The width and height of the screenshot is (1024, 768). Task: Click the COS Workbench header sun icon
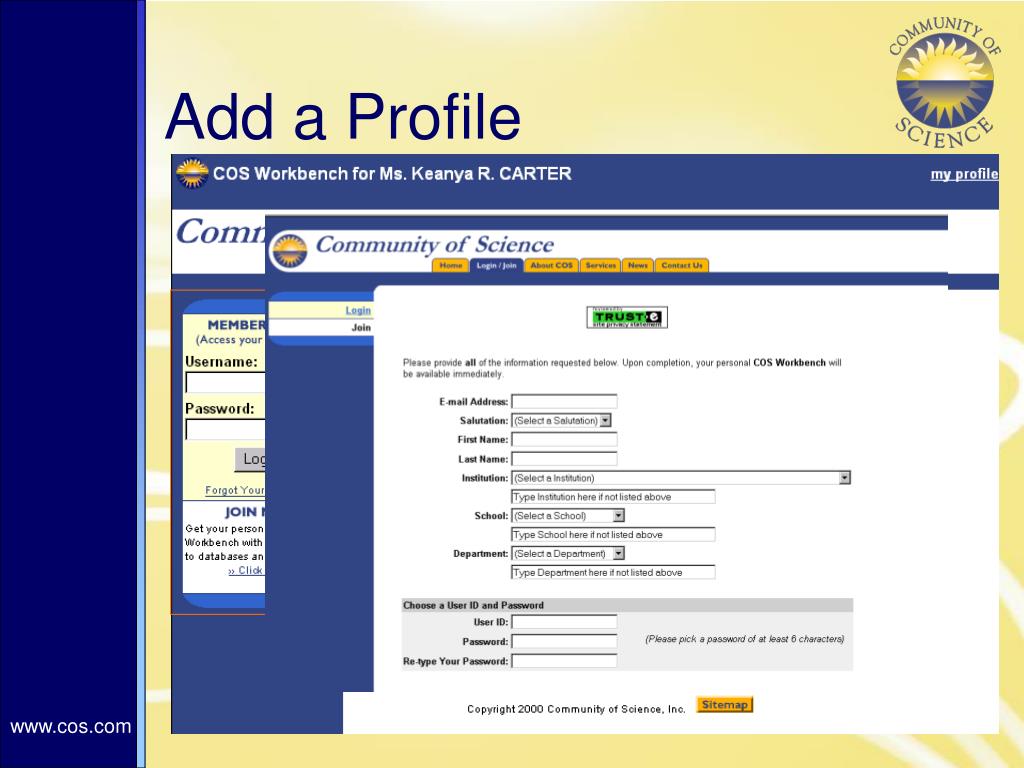pos(192,173)
